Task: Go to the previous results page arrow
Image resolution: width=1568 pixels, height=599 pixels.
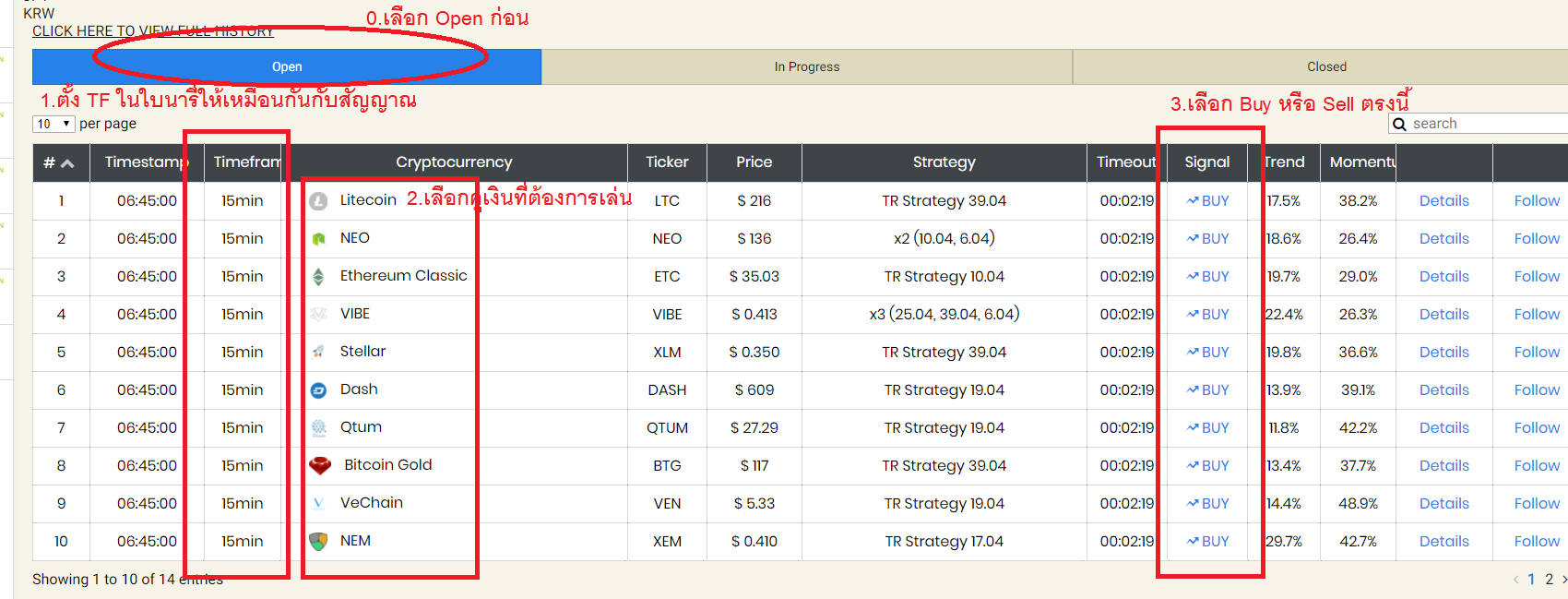Action: pos(1515,580)
